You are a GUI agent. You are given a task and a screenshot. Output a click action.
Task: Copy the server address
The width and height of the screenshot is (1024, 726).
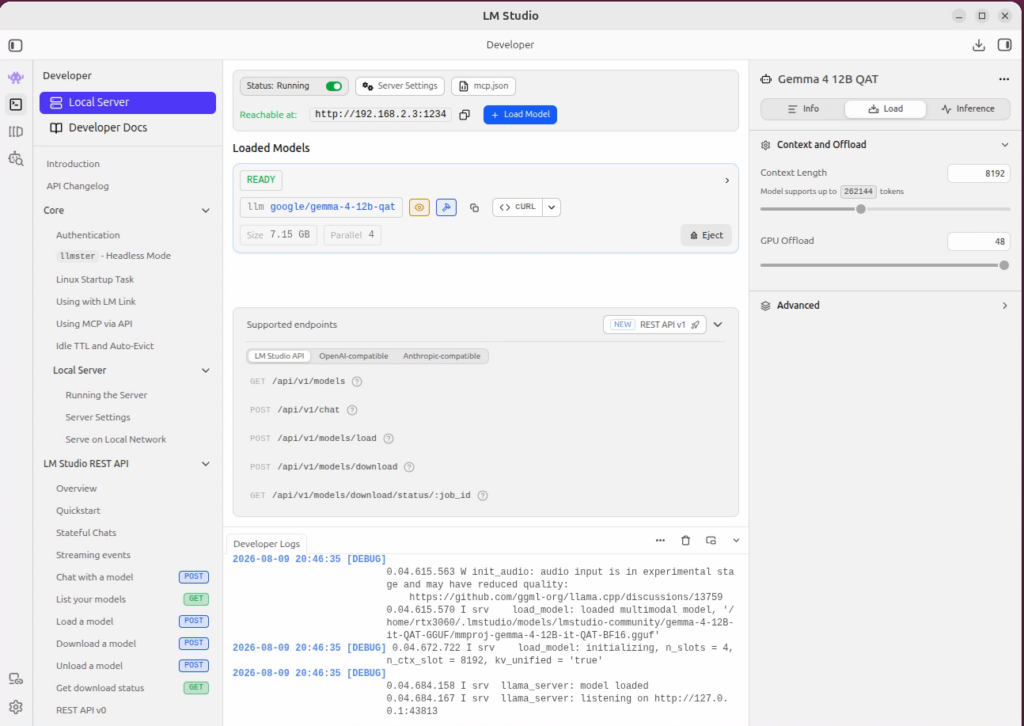pyautogui.click(x=464, y=115)
